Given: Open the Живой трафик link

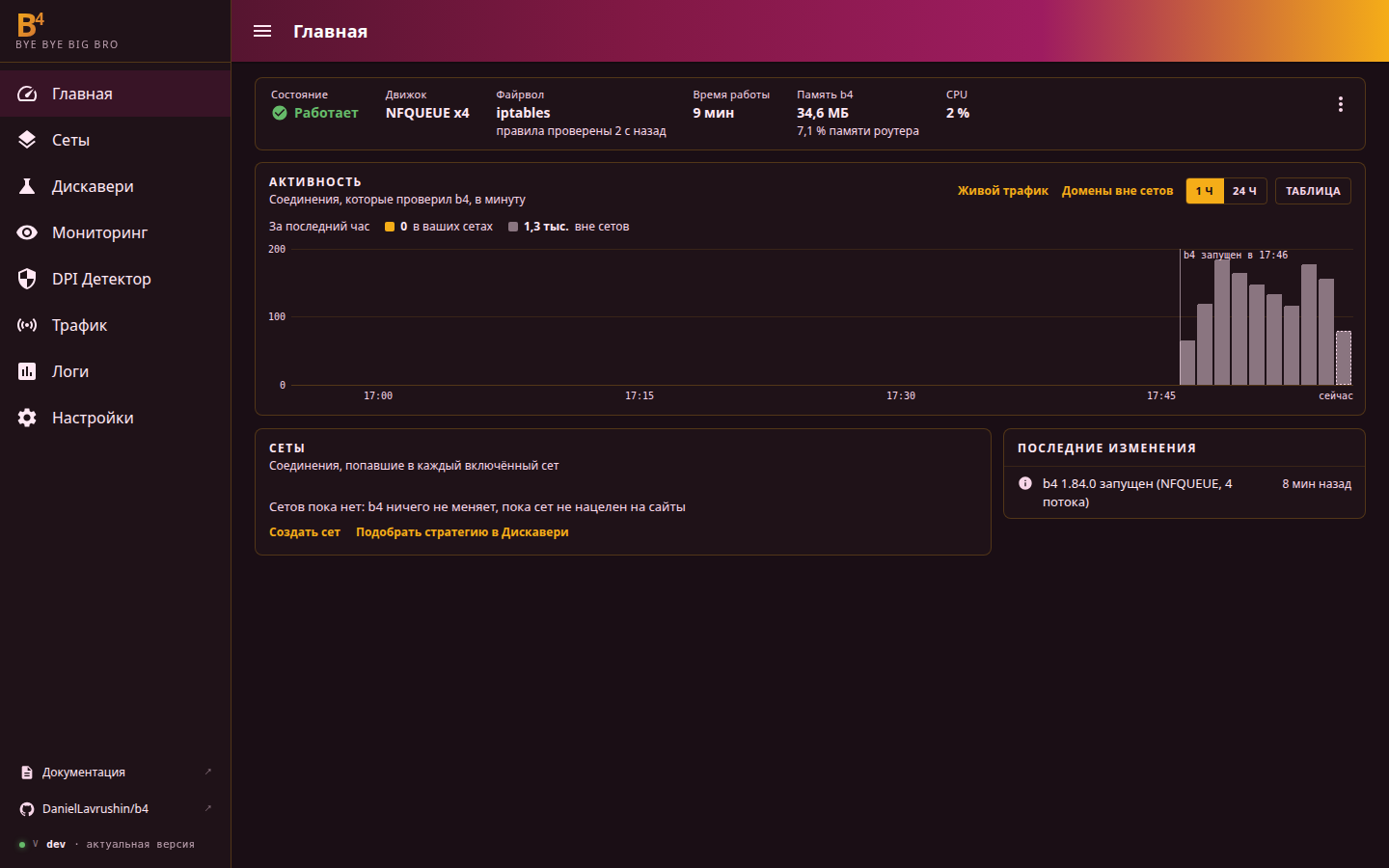Looking at the screenshot, I should click(x=1003, y=191).
